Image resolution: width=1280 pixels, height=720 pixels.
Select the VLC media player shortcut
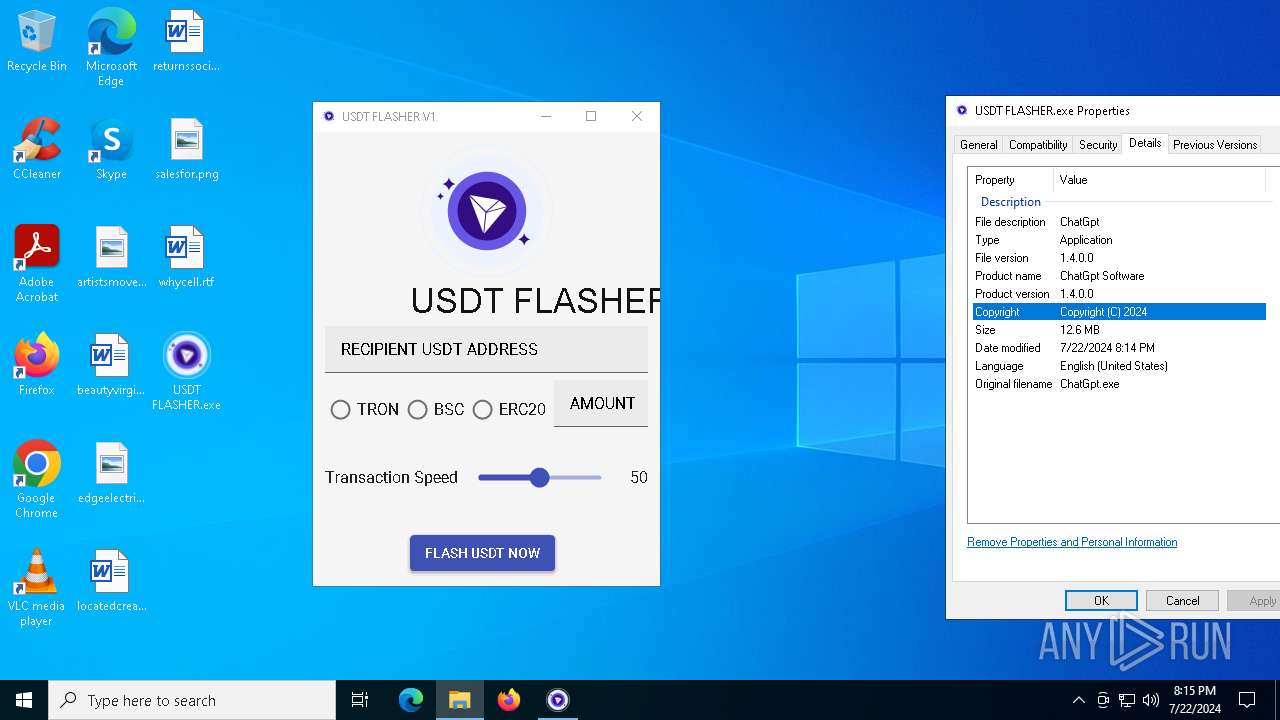point(37,588)
